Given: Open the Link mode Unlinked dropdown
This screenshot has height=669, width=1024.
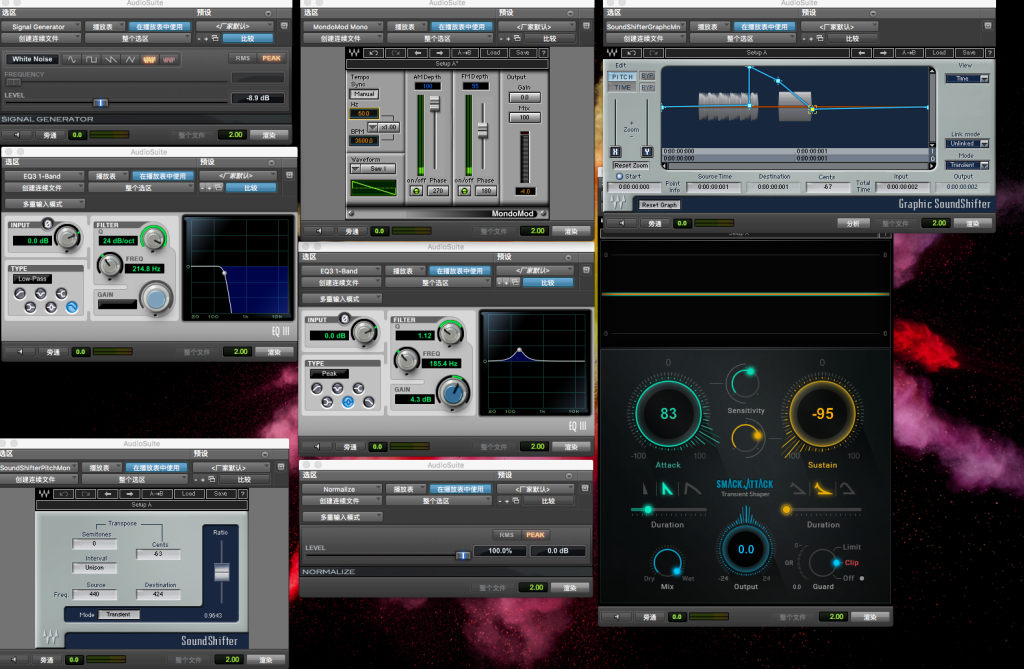Looking at the screenshot, I should click(x=967, y=143).
